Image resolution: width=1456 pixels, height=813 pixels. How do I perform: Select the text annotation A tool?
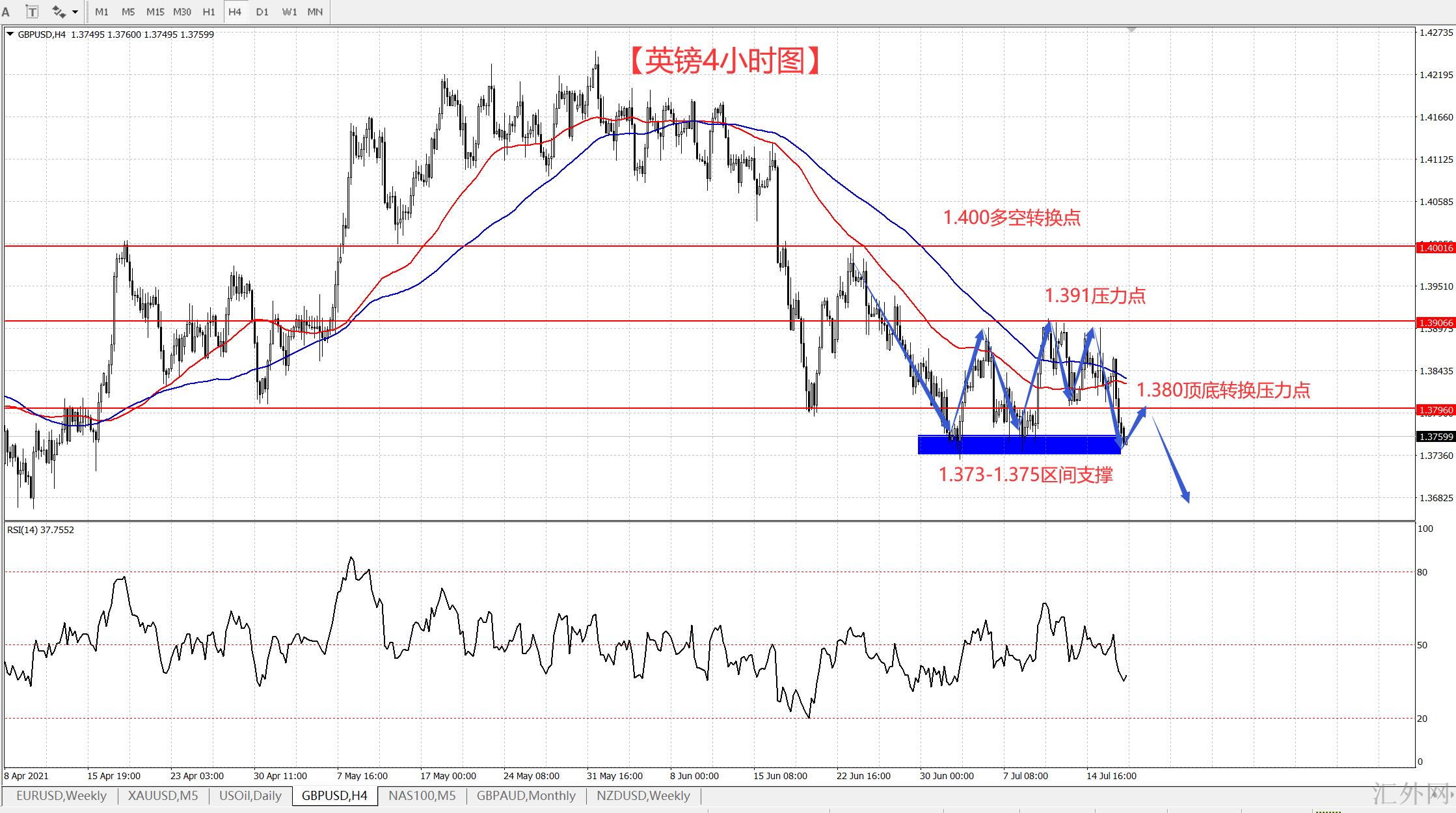click(x=7, y=12)
